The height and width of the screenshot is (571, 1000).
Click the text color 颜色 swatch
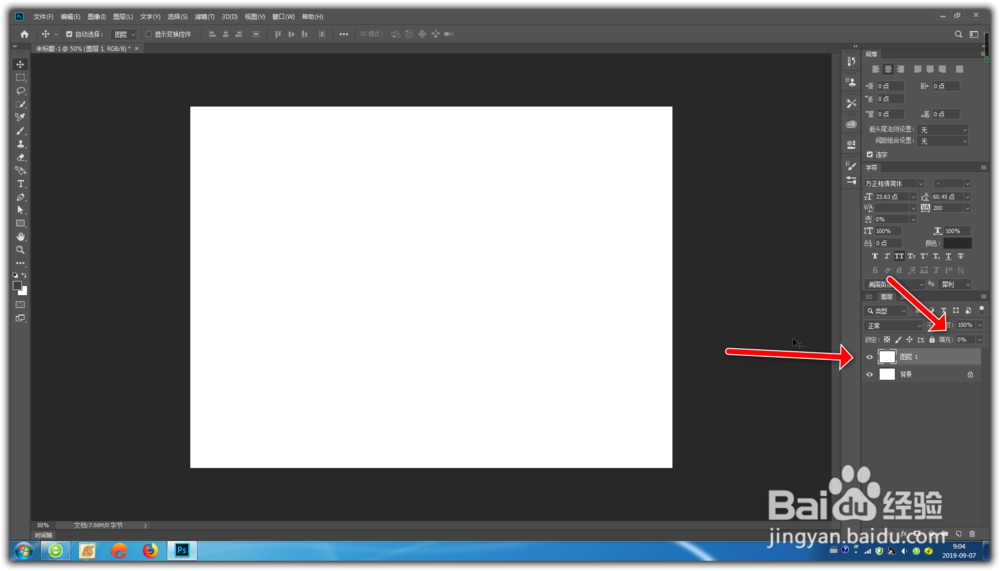[957, 243]
